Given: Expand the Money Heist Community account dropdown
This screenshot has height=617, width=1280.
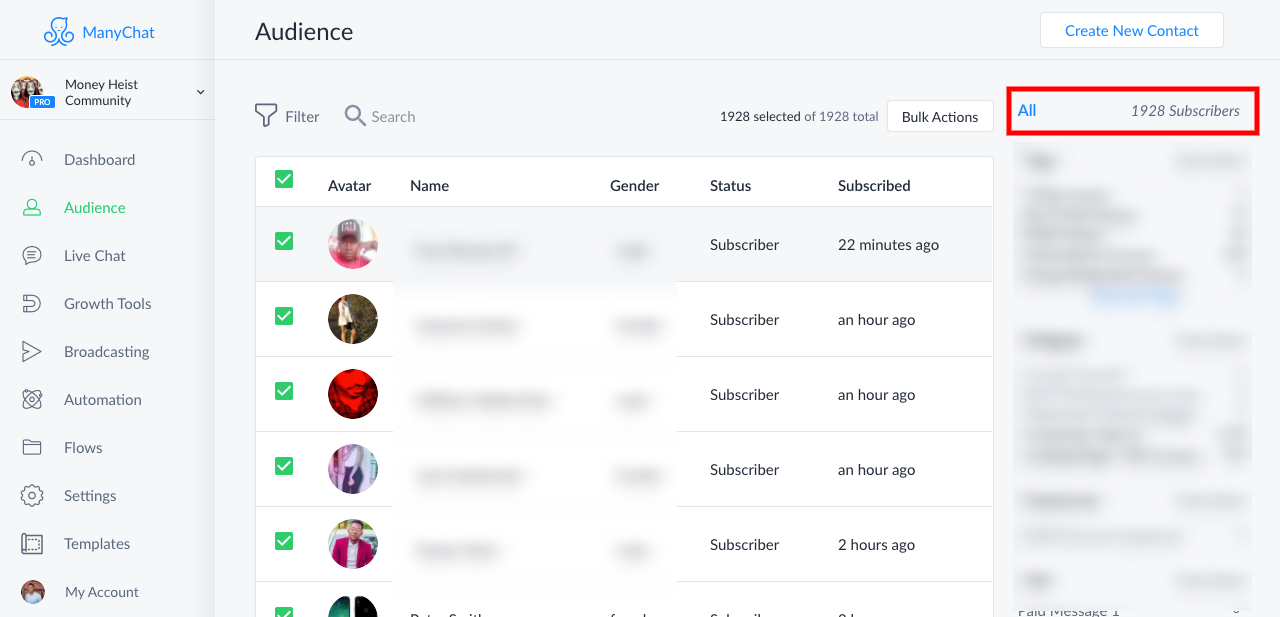Looking at the screenshot, I should click(200, 92).
